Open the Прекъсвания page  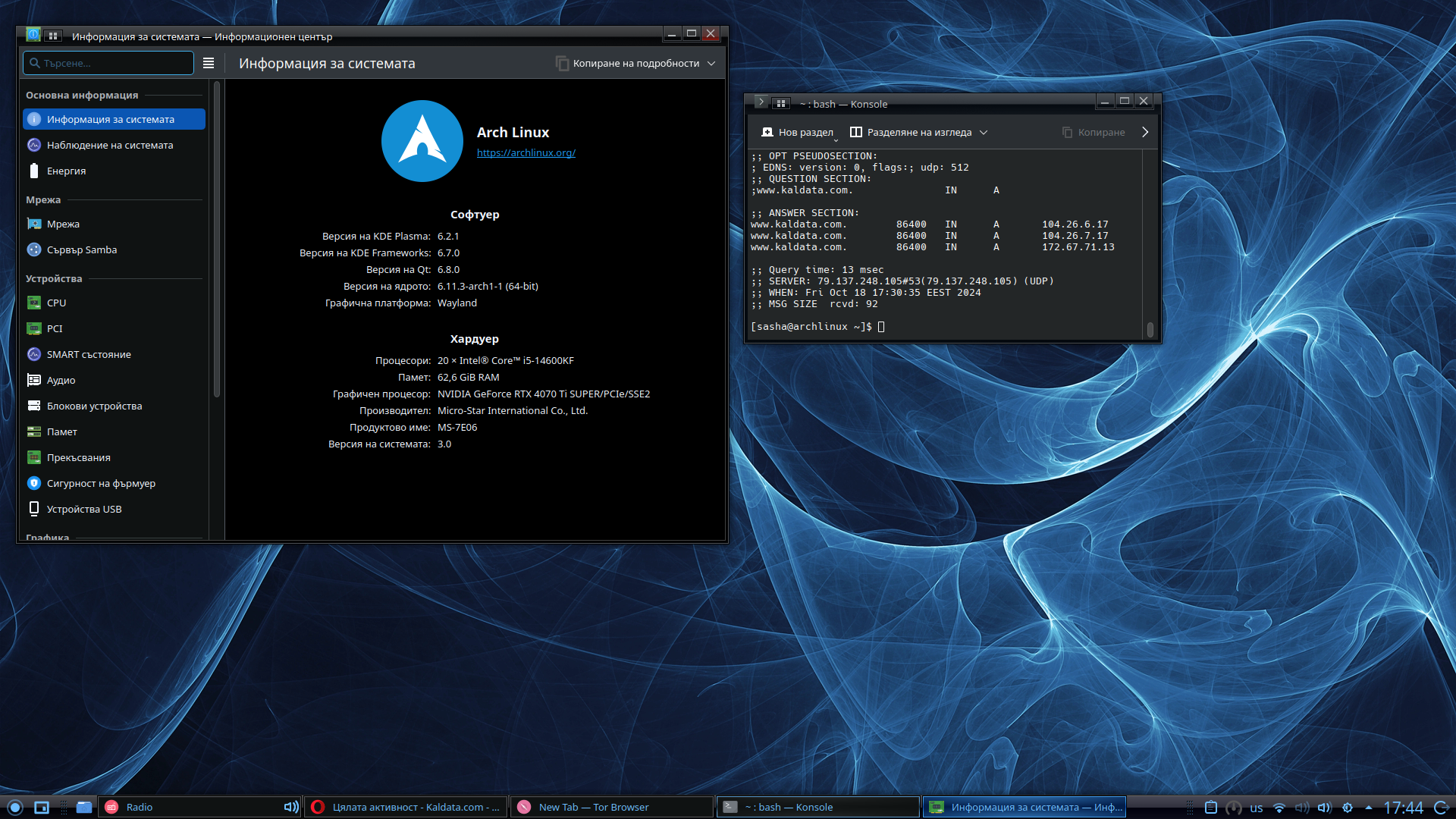point(114,457)
